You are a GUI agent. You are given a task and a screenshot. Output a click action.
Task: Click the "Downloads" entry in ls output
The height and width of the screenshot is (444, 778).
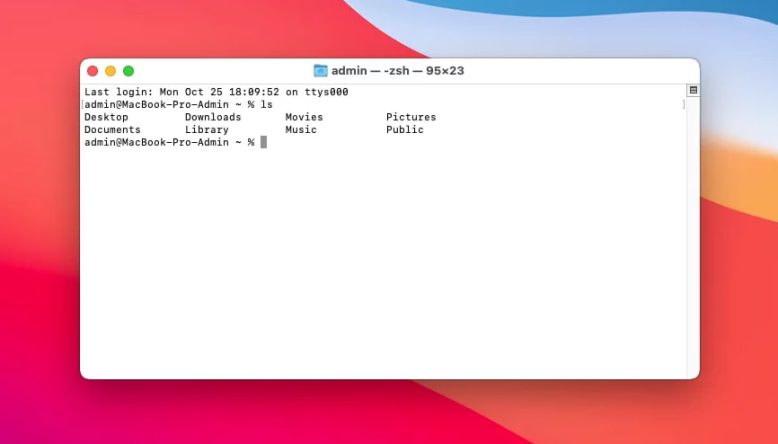[x=213, y=117]
